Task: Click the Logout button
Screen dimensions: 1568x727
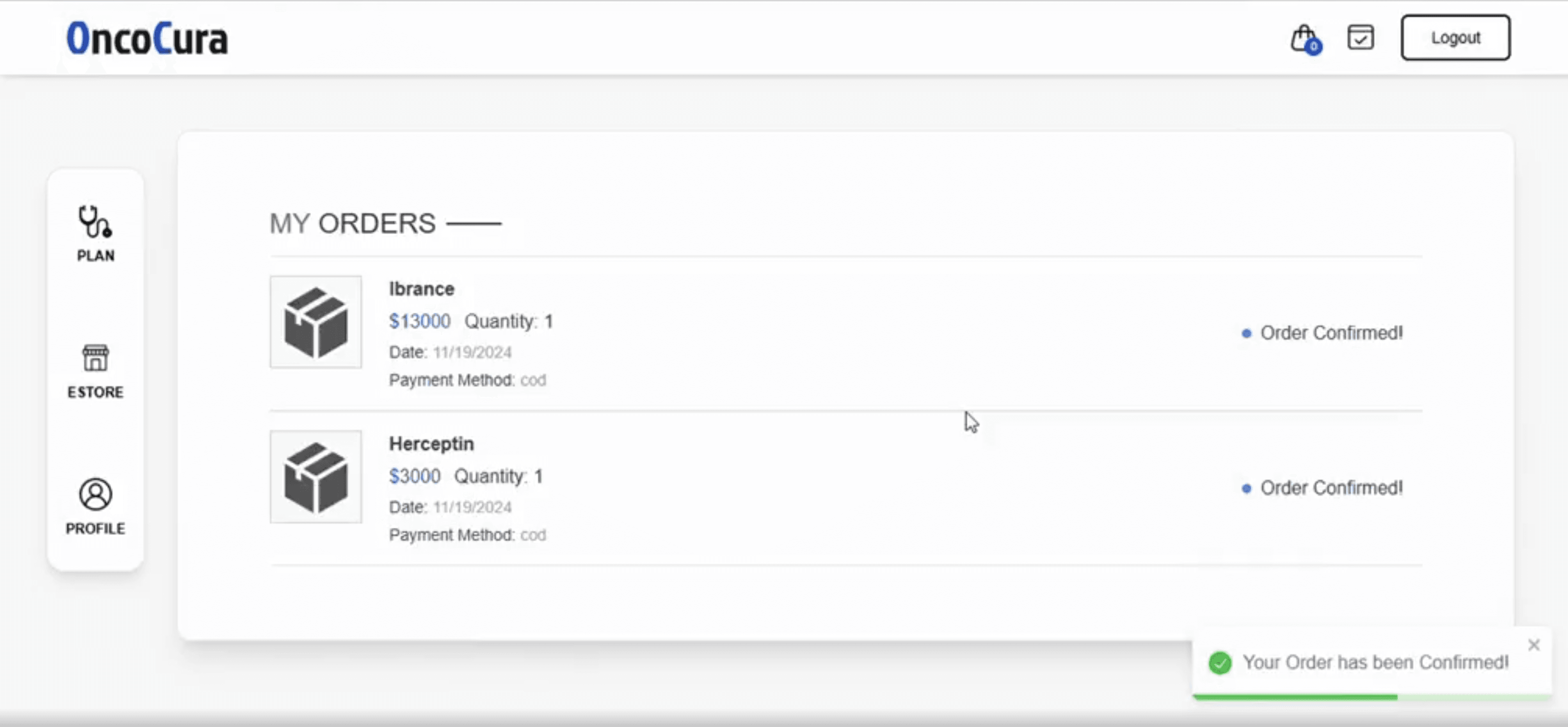Action: pos(1456,37)
